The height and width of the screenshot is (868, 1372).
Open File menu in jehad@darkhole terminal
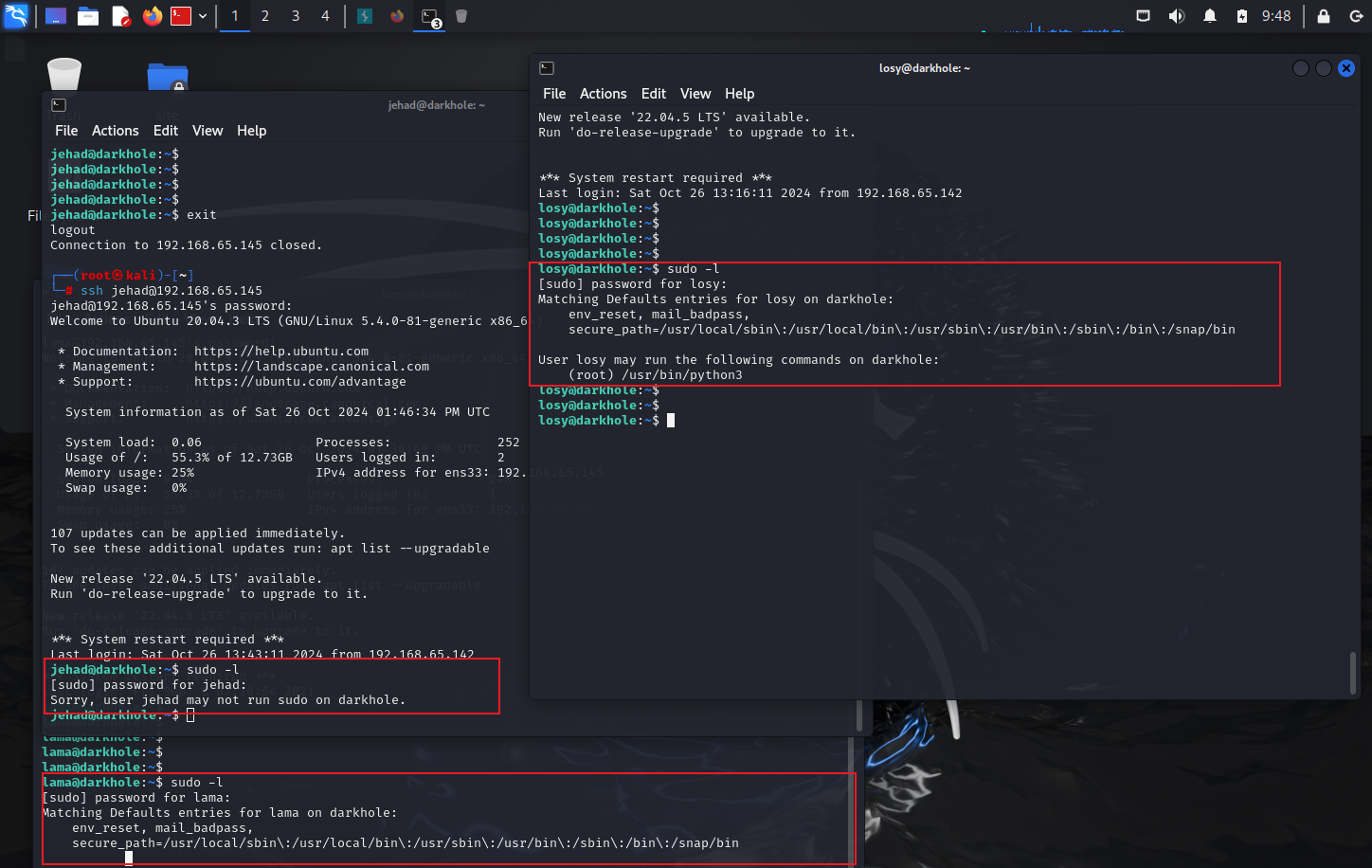point(66,131)
